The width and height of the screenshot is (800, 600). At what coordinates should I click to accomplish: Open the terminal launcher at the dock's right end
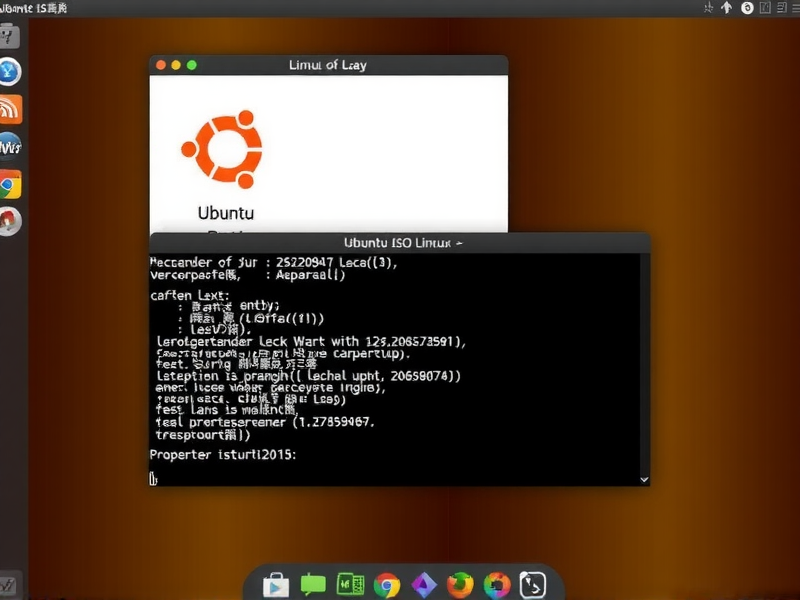(531, 586)
